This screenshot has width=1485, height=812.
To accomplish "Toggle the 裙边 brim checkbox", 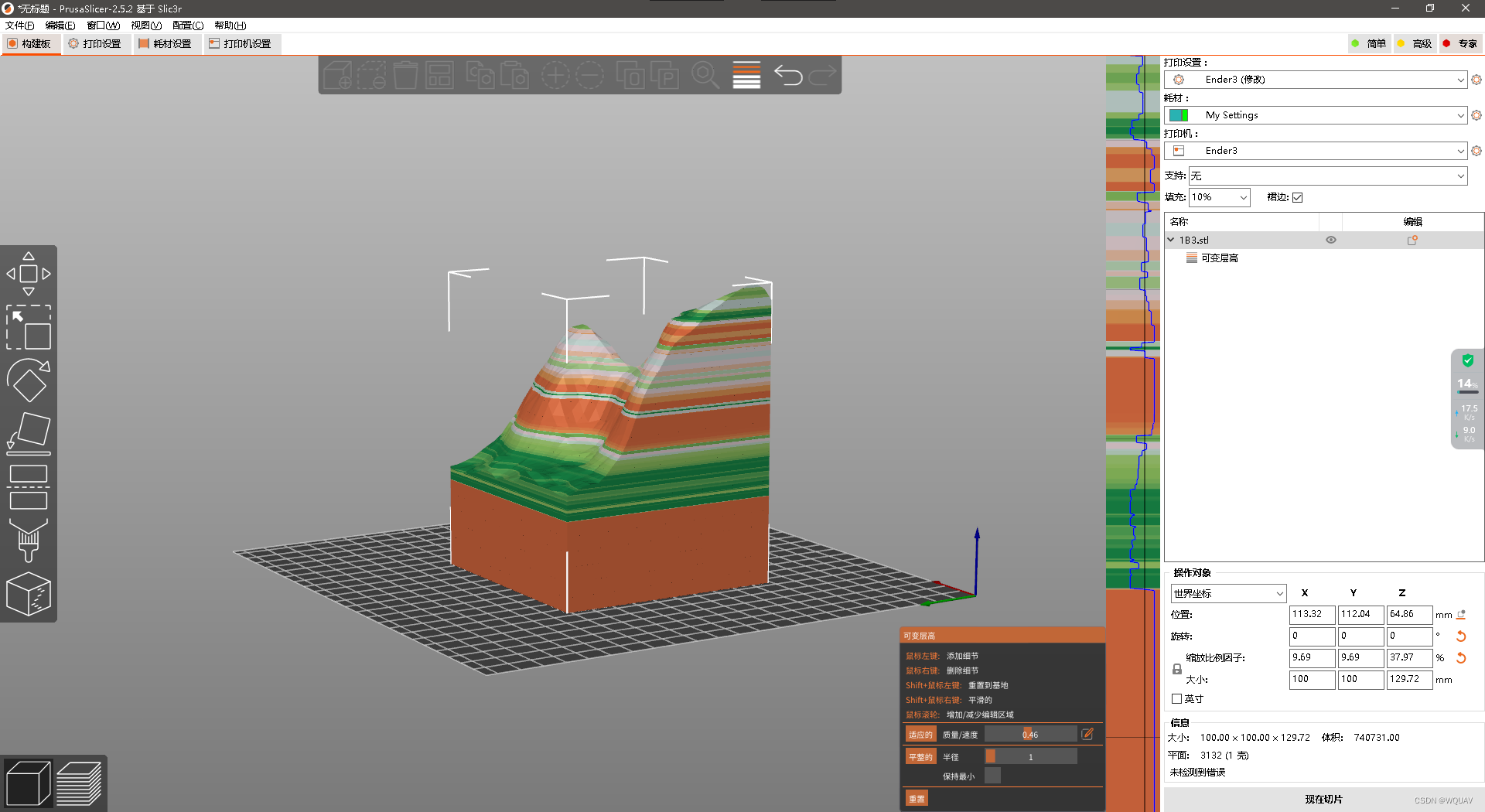I will pyautogui.click(x=1298, y=197).
